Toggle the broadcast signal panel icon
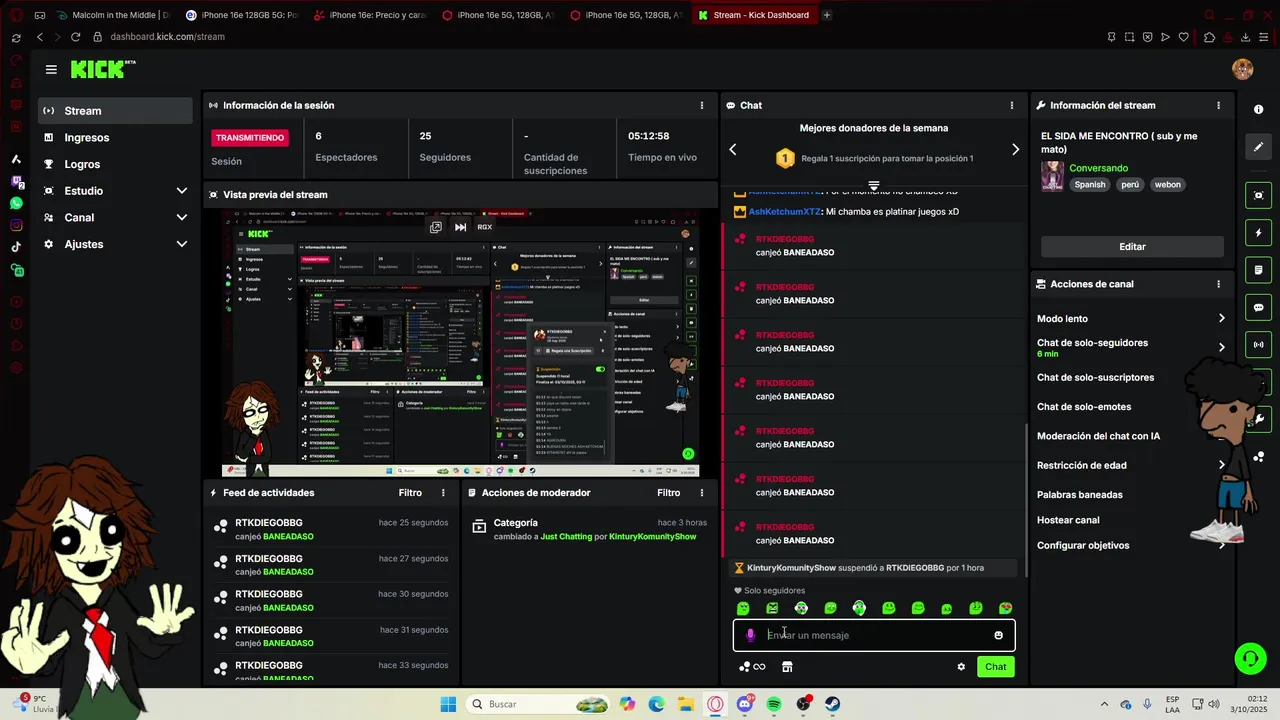 pyautogui.click(x=1258, y=345)
